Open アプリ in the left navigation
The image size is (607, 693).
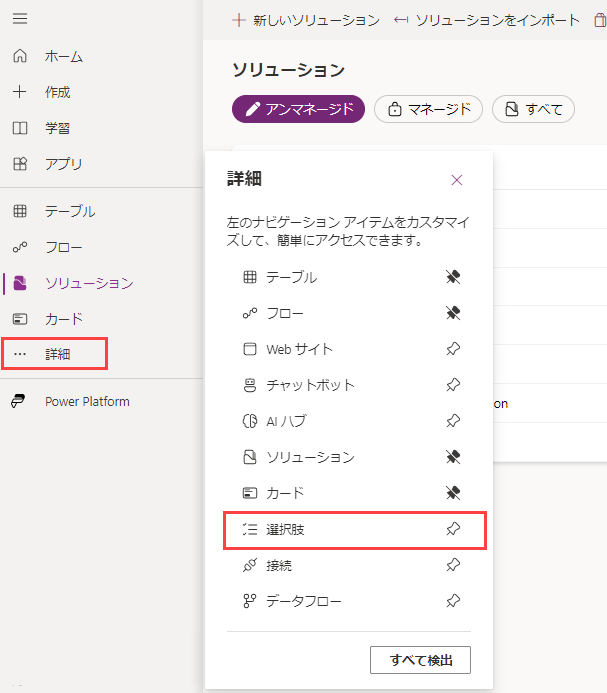(64, 164)
